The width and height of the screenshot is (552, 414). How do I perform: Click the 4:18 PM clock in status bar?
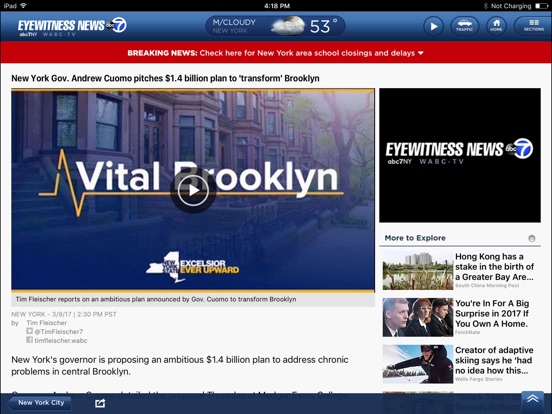click(277, 6)
